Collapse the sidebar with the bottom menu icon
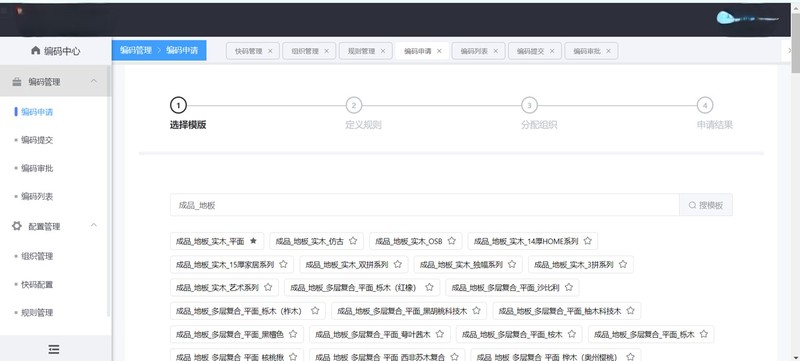This screenshot has width=800, height=361. (54, 349)
